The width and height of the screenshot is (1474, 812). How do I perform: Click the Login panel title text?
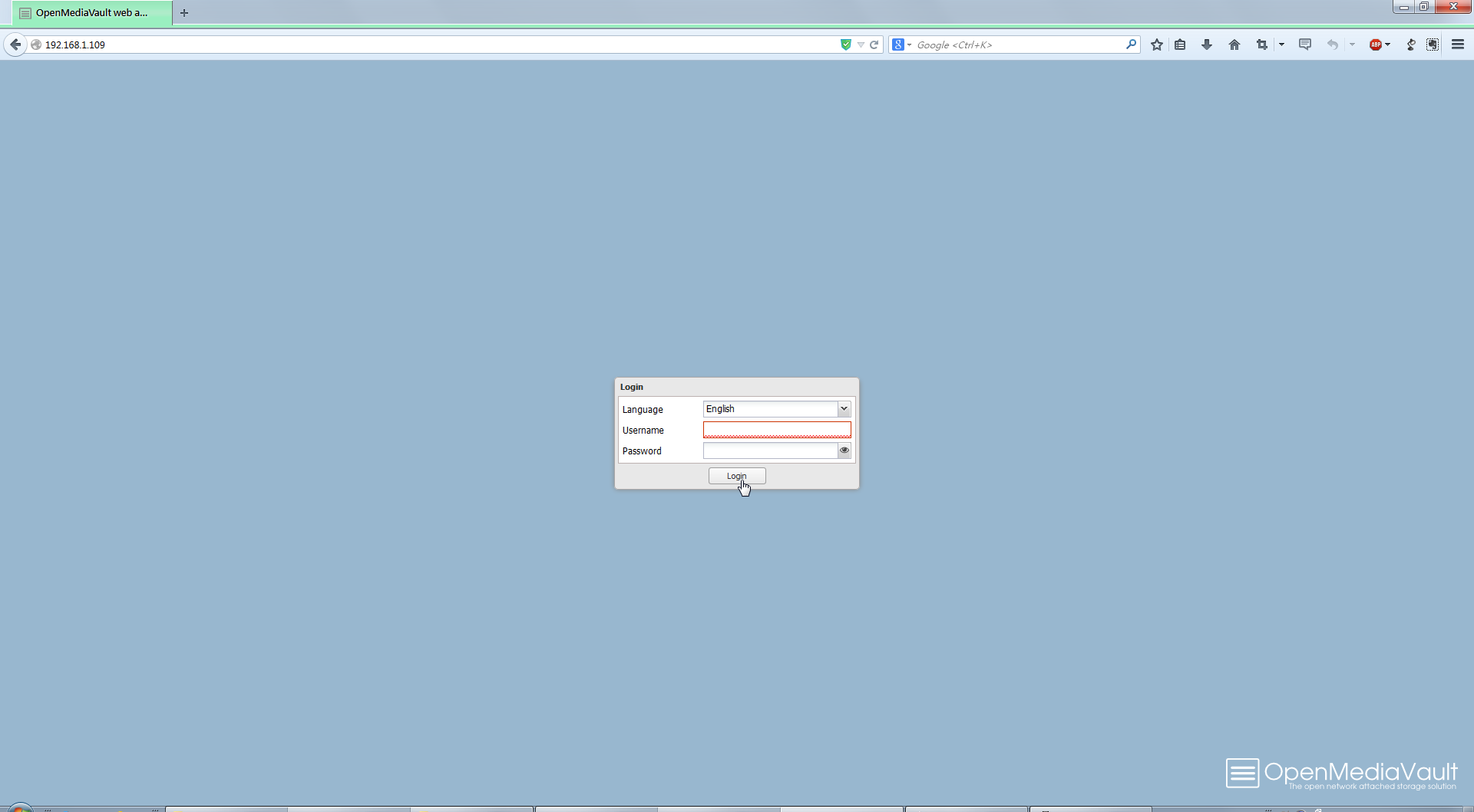tap(632, 387)
